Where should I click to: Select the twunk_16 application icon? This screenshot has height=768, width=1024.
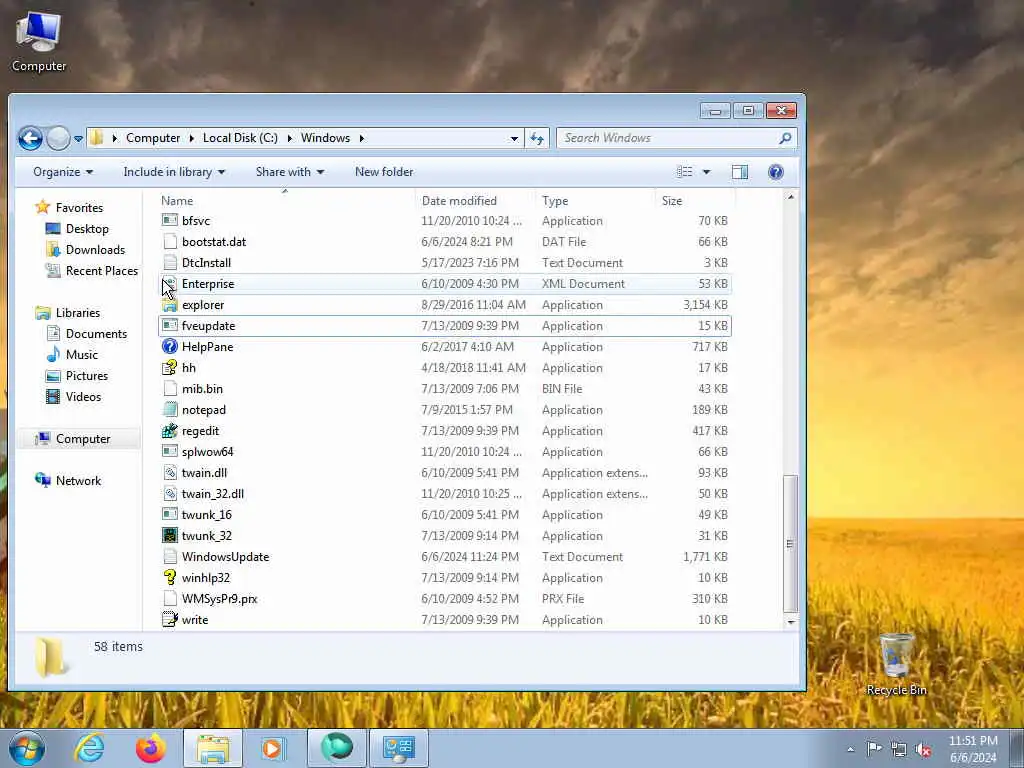[x=170, y=515]
